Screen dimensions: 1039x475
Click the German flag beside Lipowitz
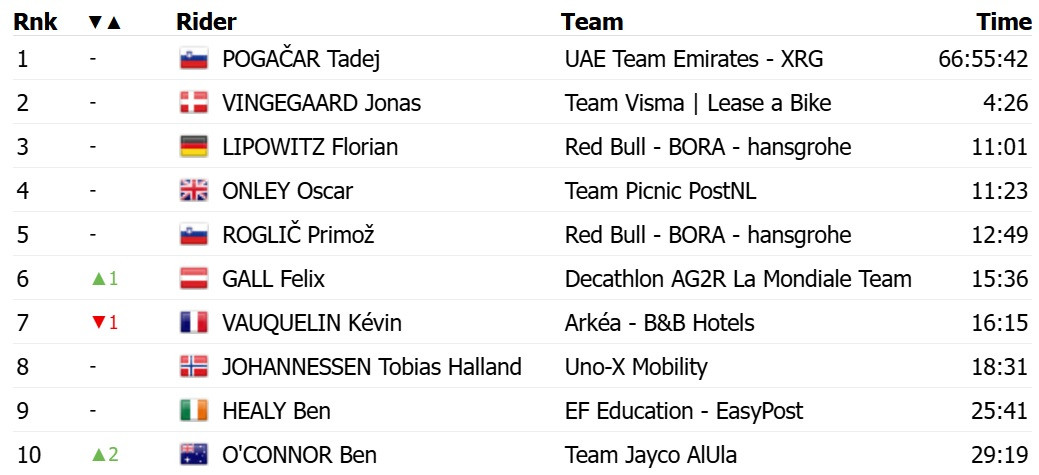[x=193, y=147]
